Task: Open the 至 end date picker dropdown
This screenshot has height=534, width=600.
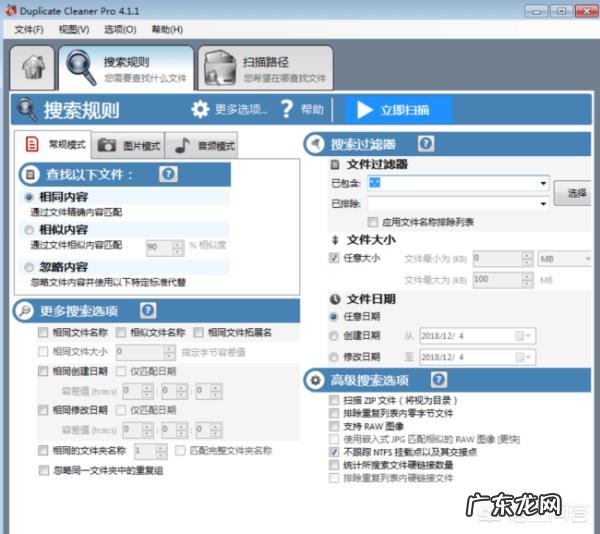Action: [x=523, y=357]
